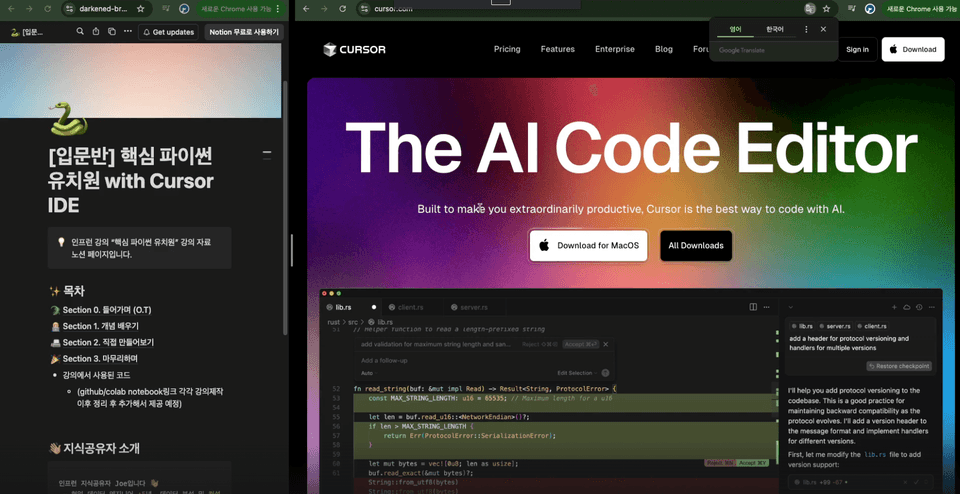Click Restore checkpoint button
This screenshot has height=494, width=960.
pyautogui.click(x=899, y=366)
